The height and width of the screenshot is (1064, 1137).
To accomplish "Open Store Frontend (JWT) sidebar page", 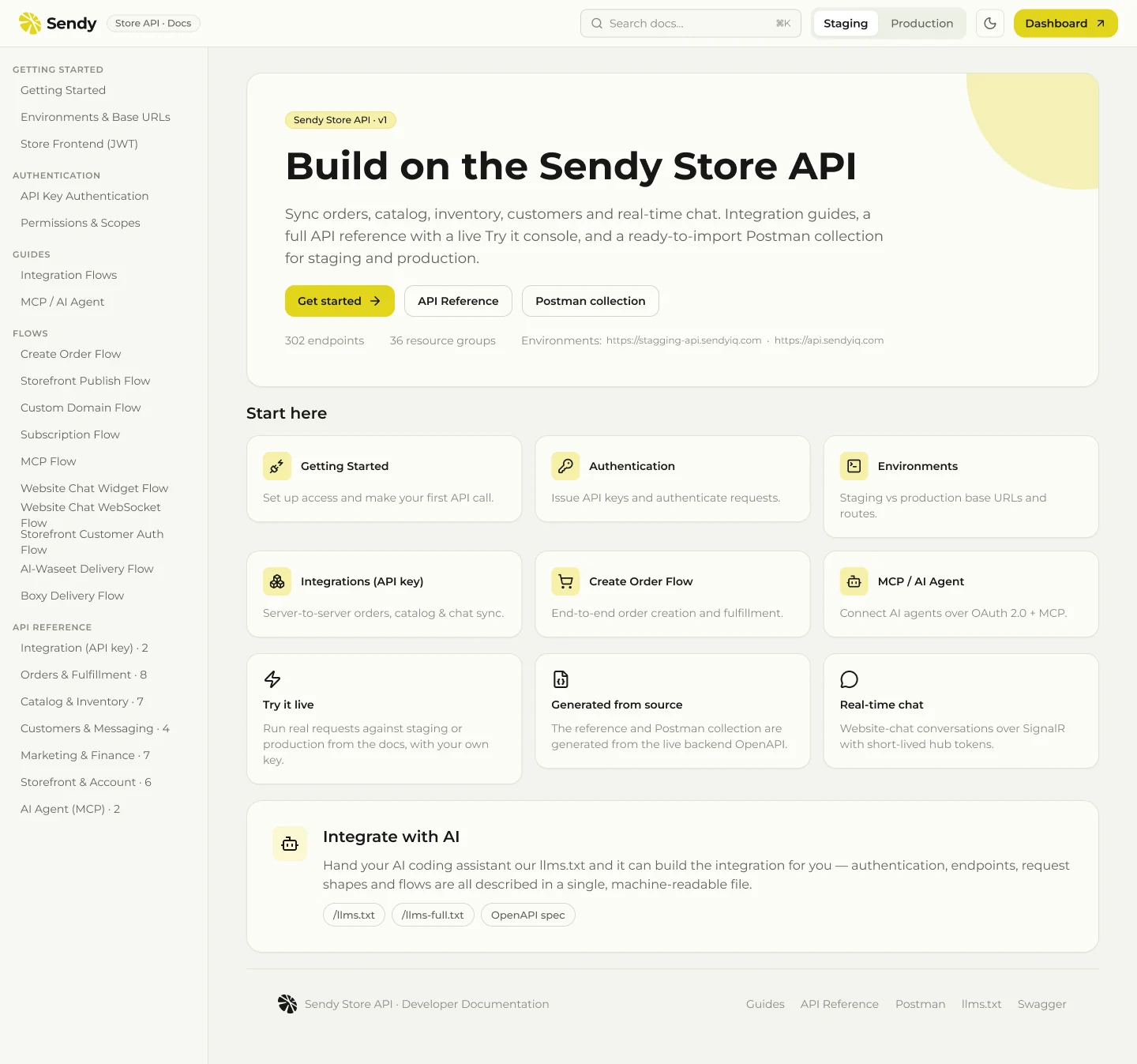I will tap(79, 144).
